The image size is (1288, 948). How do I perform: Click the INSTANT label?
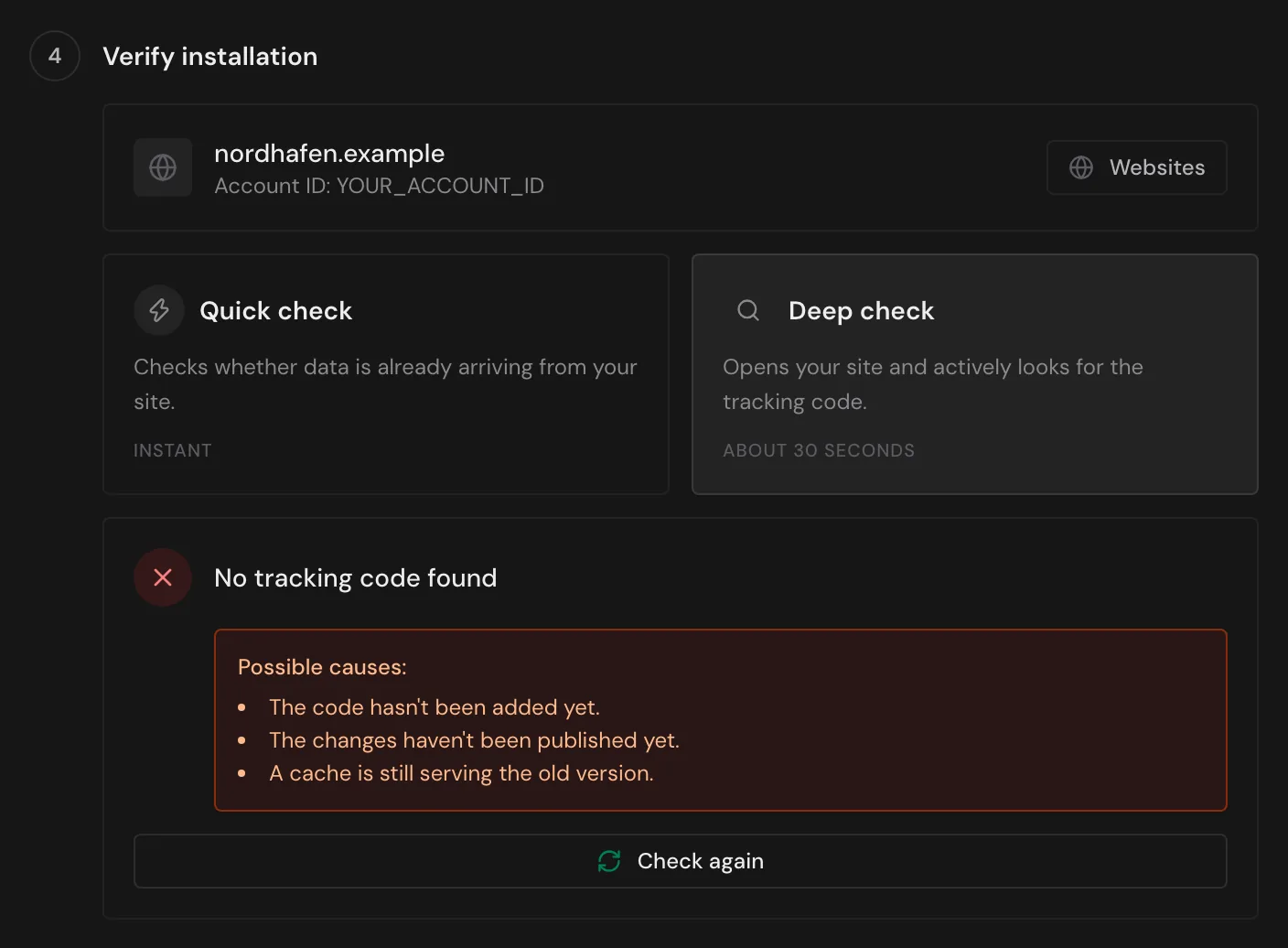coord(173,450)
